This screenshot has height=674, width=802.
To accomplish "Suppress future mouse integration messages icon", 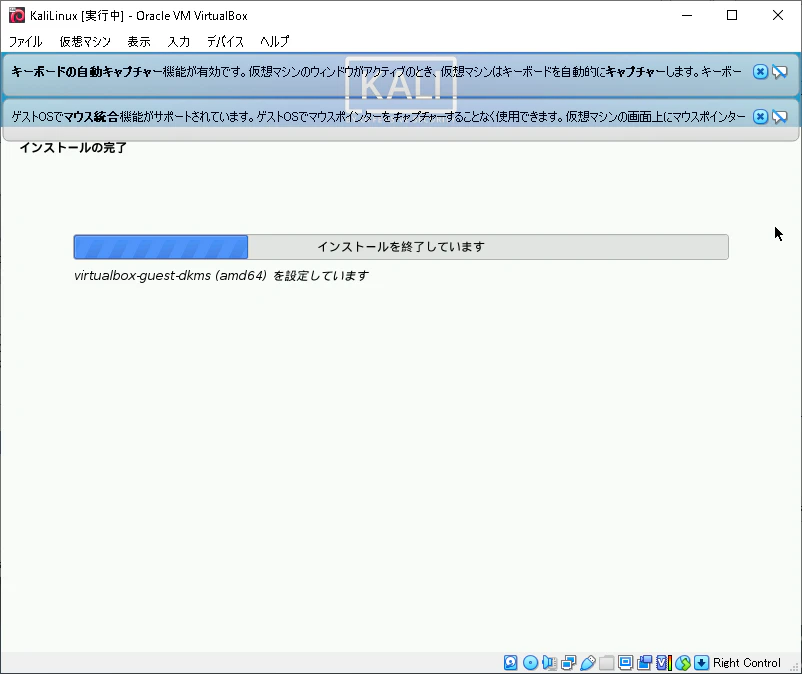I will [779, 117].
